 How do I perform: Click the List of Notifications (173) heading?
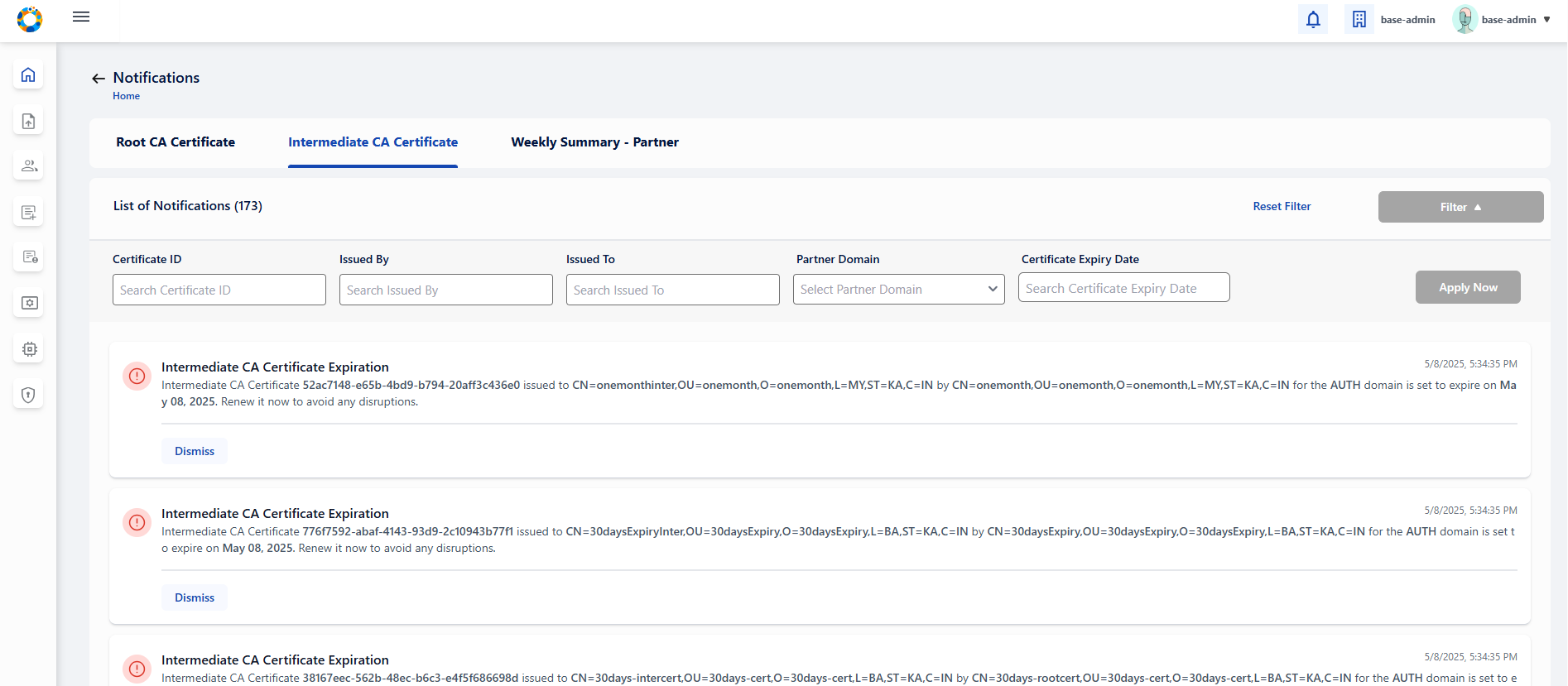click(x=188, y=206)
